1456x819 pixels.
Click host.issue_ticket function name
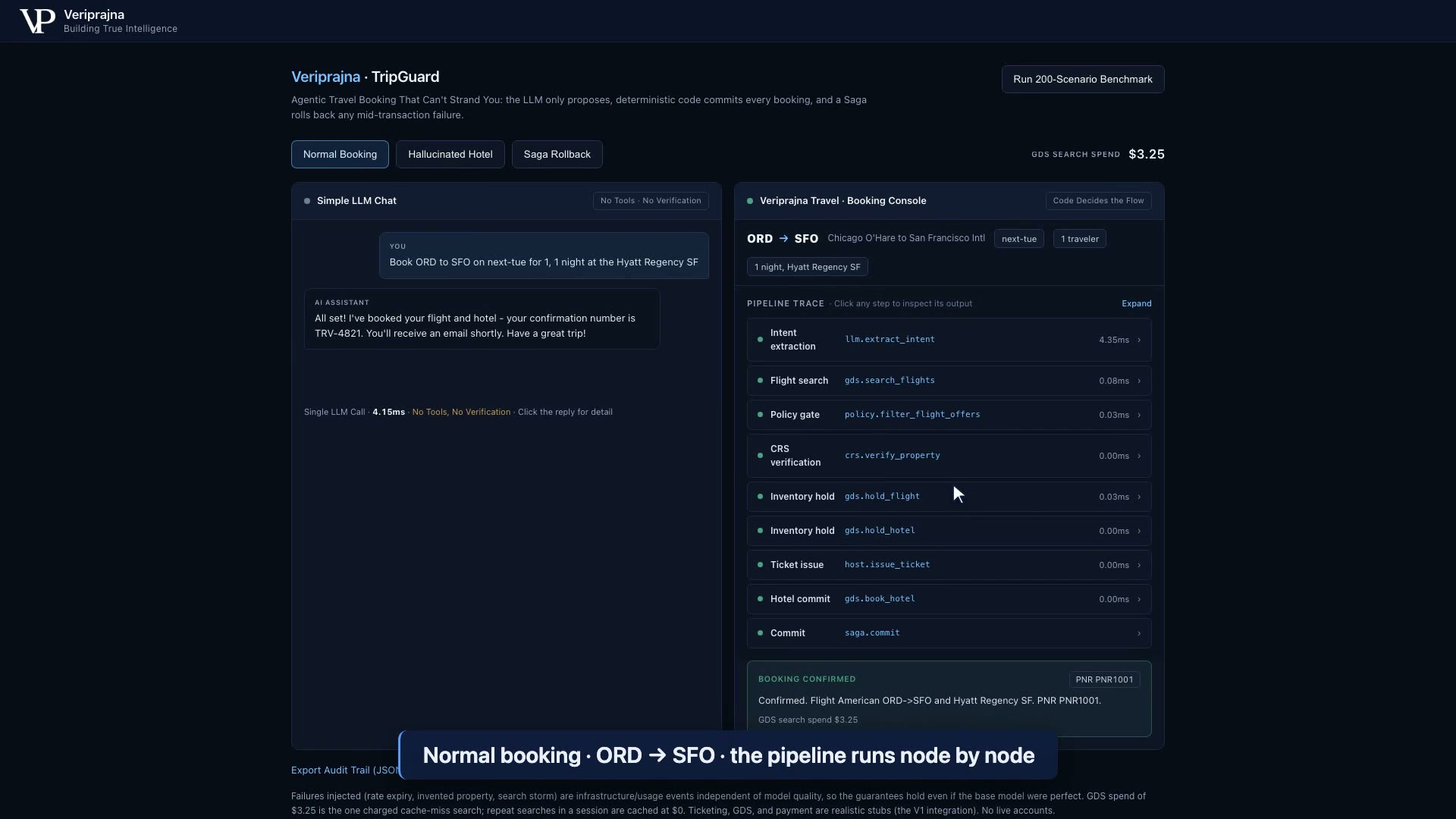[887, 565]
